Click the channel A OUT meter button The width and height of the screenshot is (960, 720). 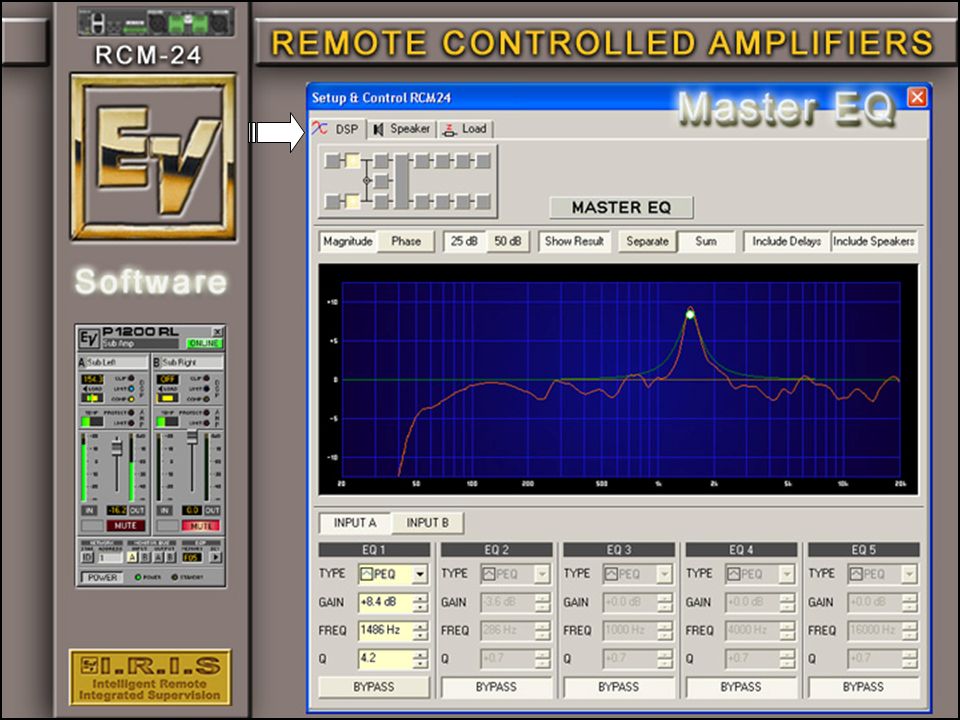pyautogui.click(x=137, y=510)
